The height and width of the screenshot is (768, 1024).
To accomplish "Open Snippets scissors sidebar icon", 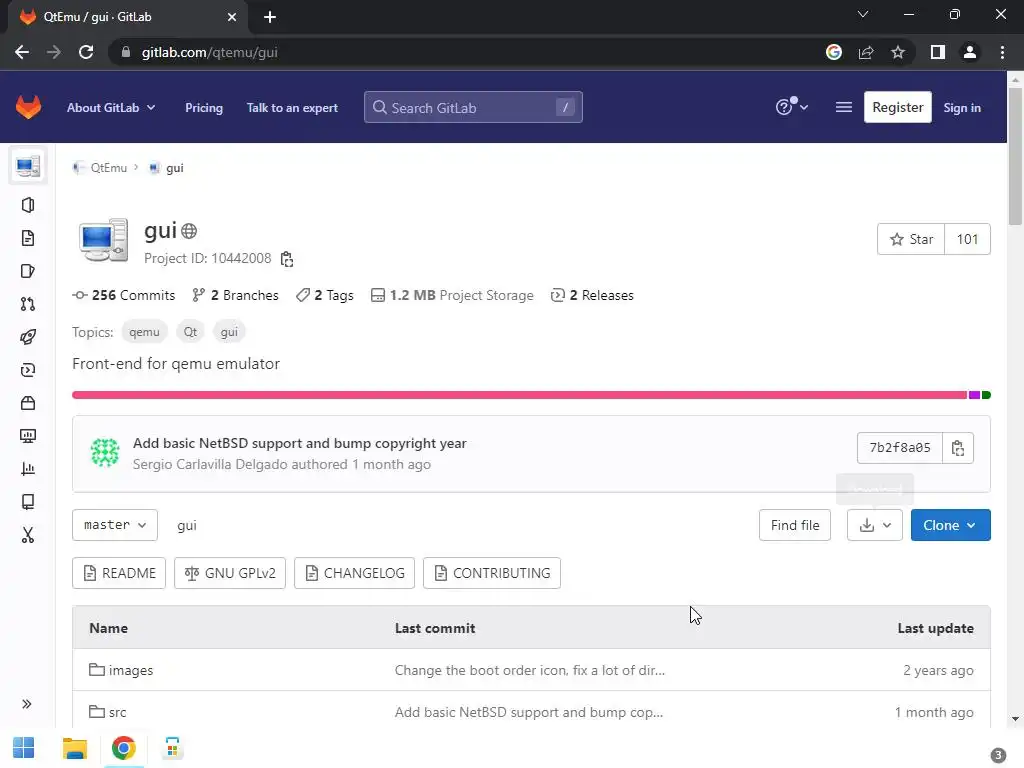I will click(x=27, y=535).
